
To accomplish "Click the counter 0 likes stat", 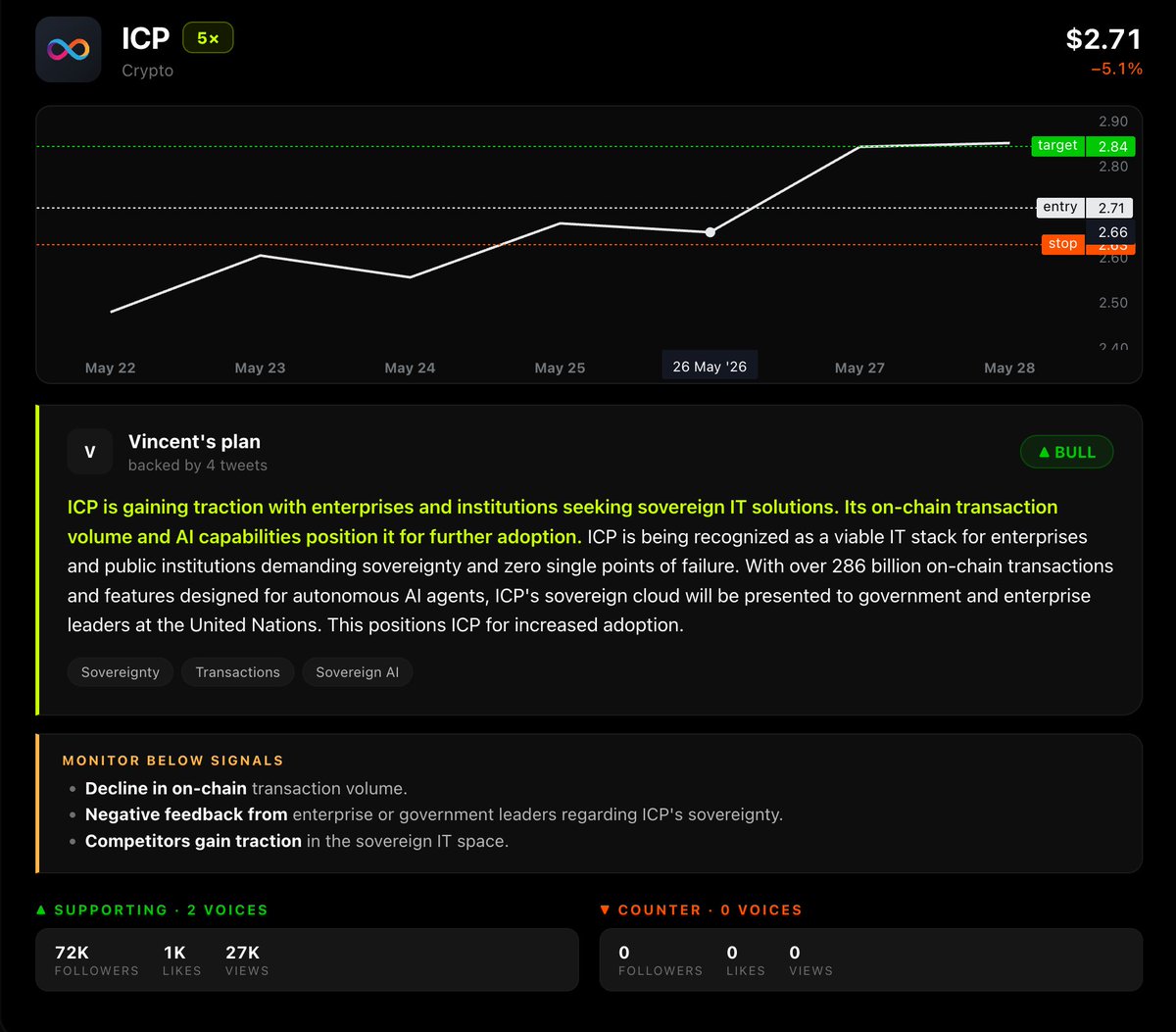I will pos(746,960).
